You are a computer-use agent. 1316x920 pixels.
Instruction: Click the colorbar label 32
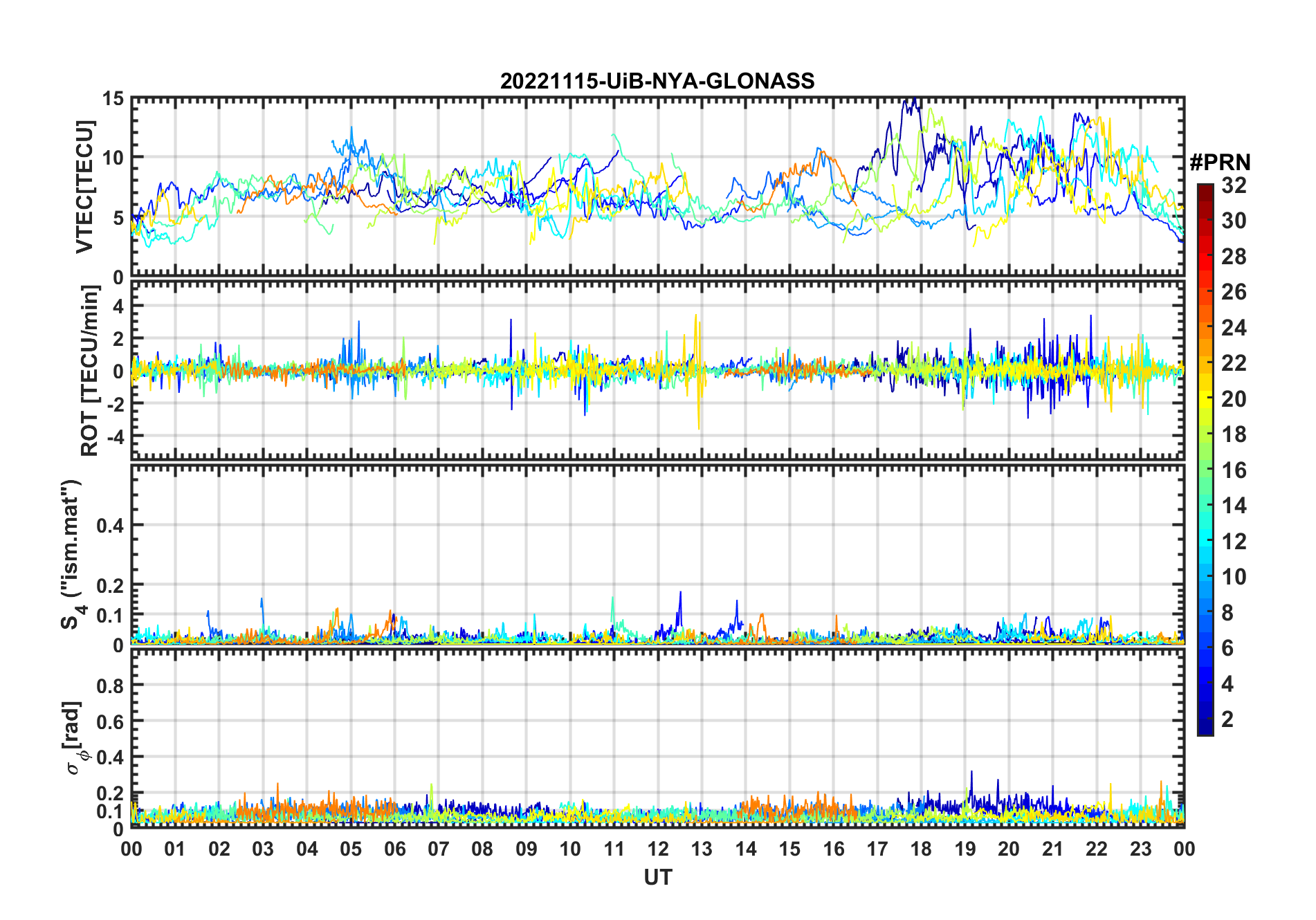pos(1234,185)
